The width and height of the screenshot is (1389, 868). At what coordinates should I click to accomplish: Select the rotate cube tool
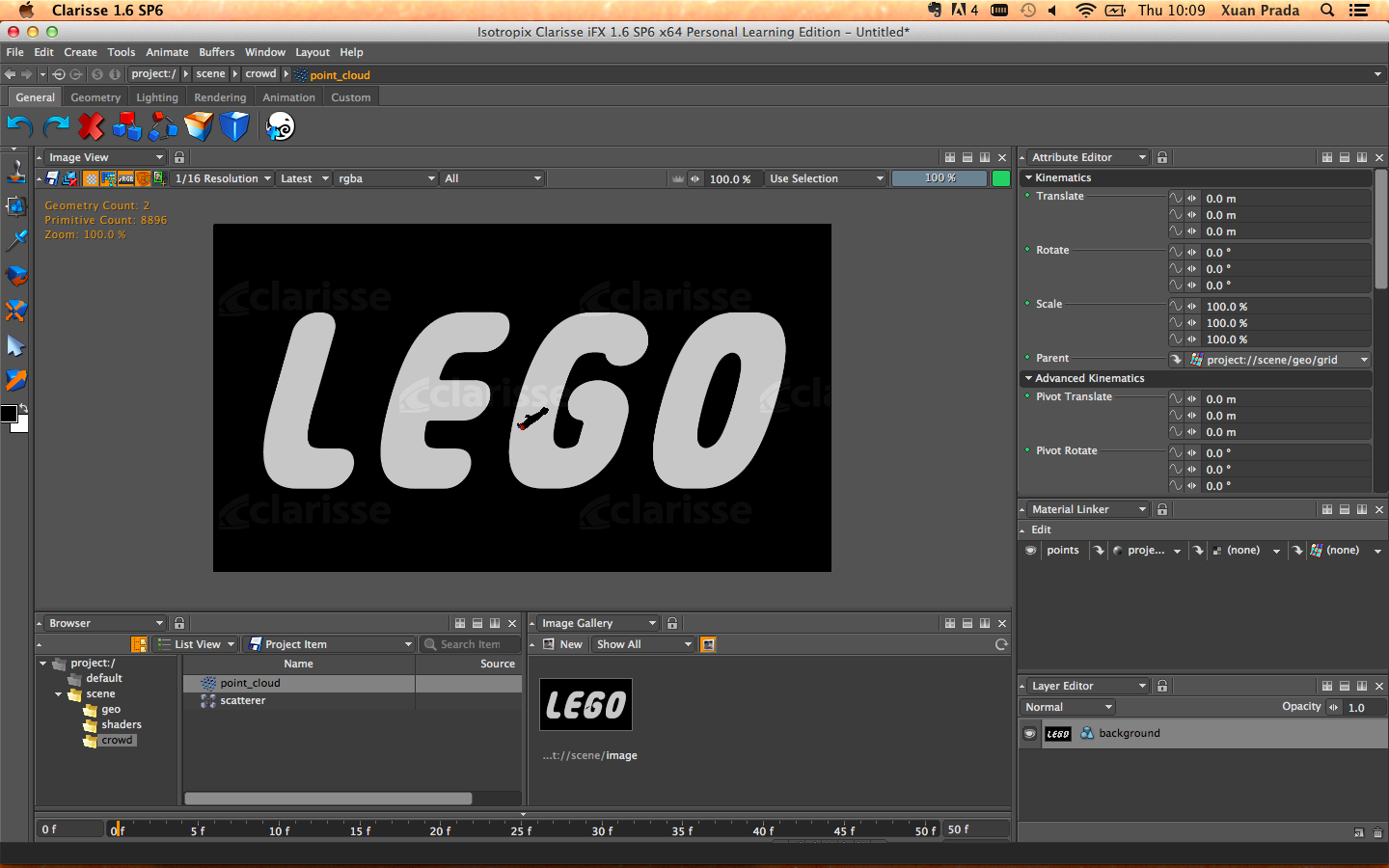click(16, 276)
